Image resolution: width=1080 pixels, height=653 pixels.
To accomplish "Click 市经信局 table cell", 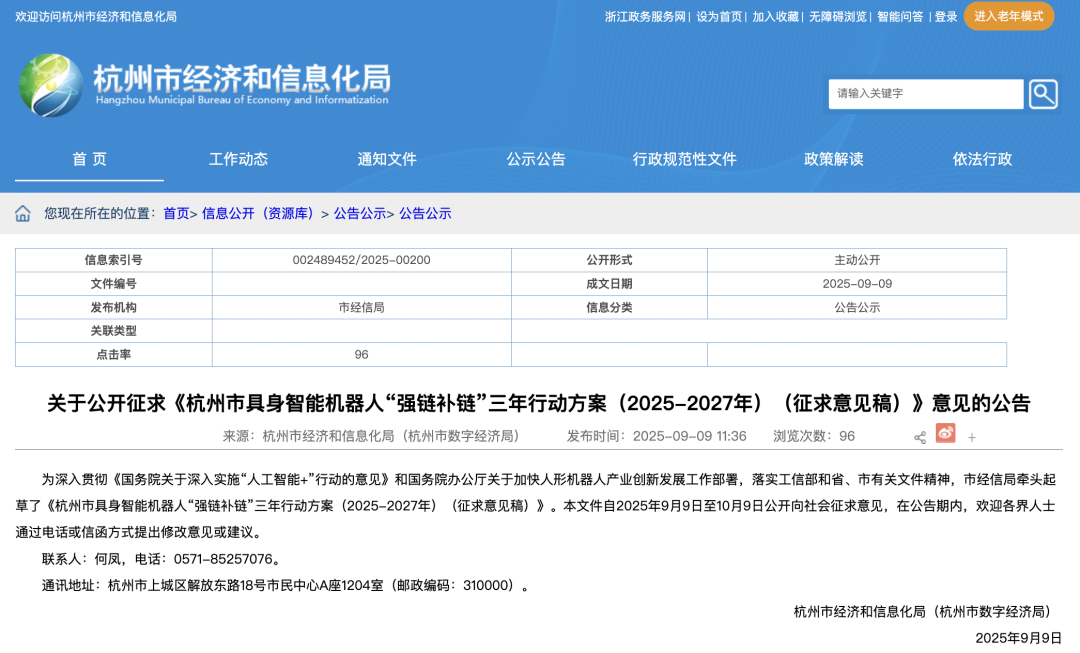I will [x=362, y=307].
